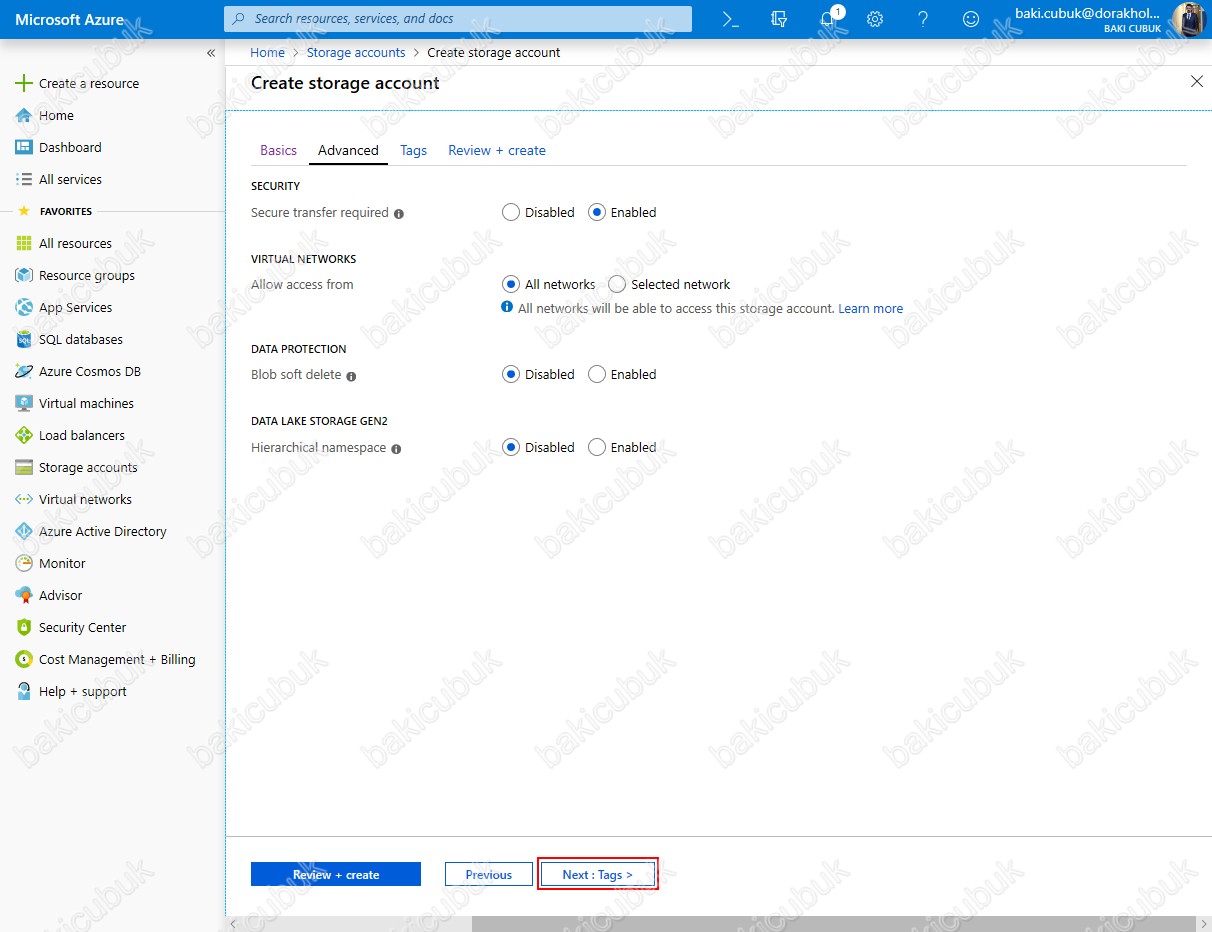Click info icon next to Blob soft delete
This screenshot has height=932, width=1212.
point(351,376)
